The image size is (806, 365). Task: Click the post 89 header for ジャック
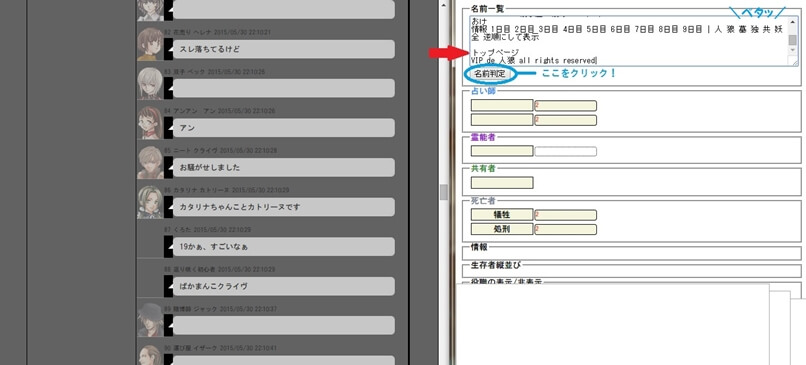point(221,309)
